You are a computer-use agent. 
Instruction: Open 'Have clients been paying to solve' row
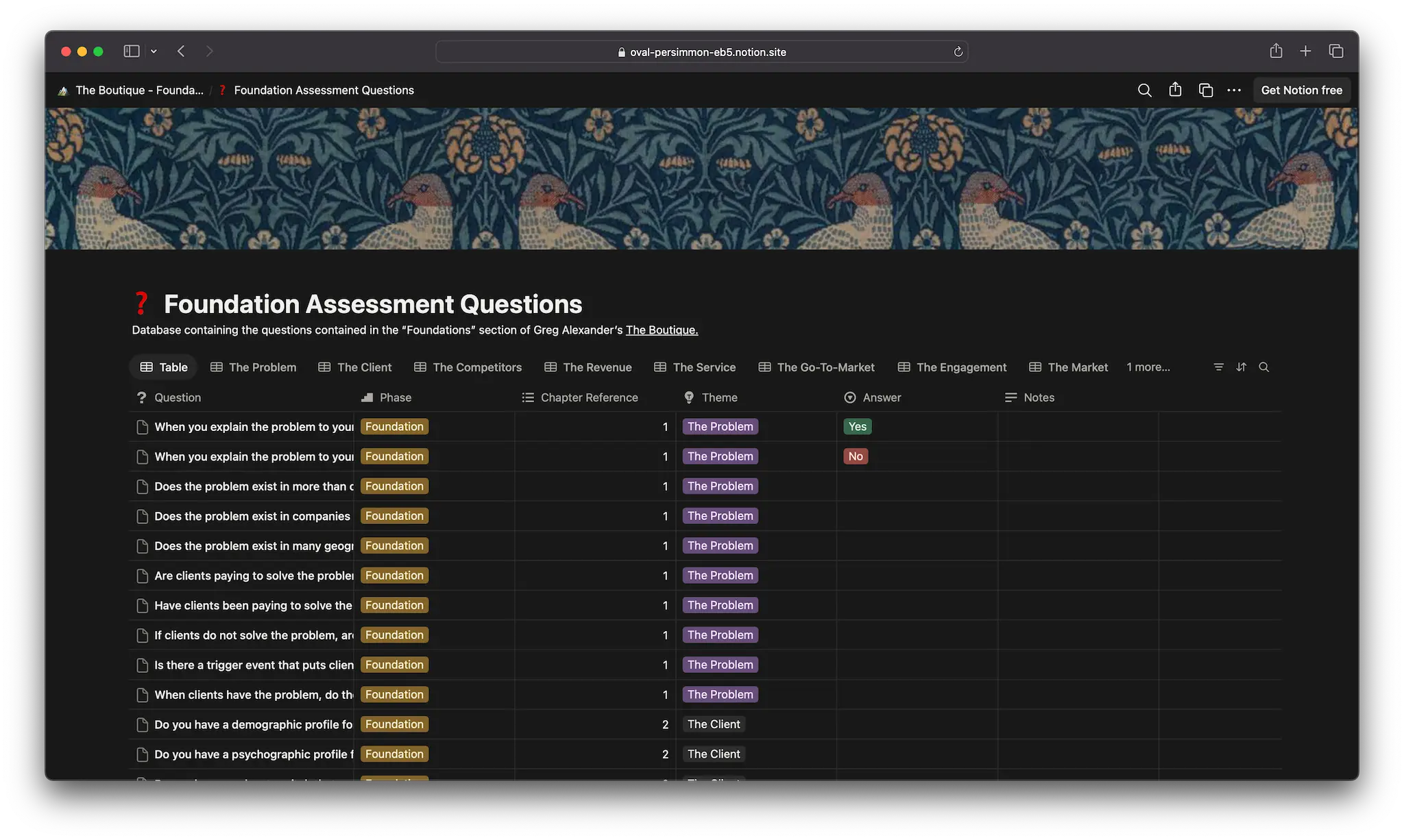253,606
